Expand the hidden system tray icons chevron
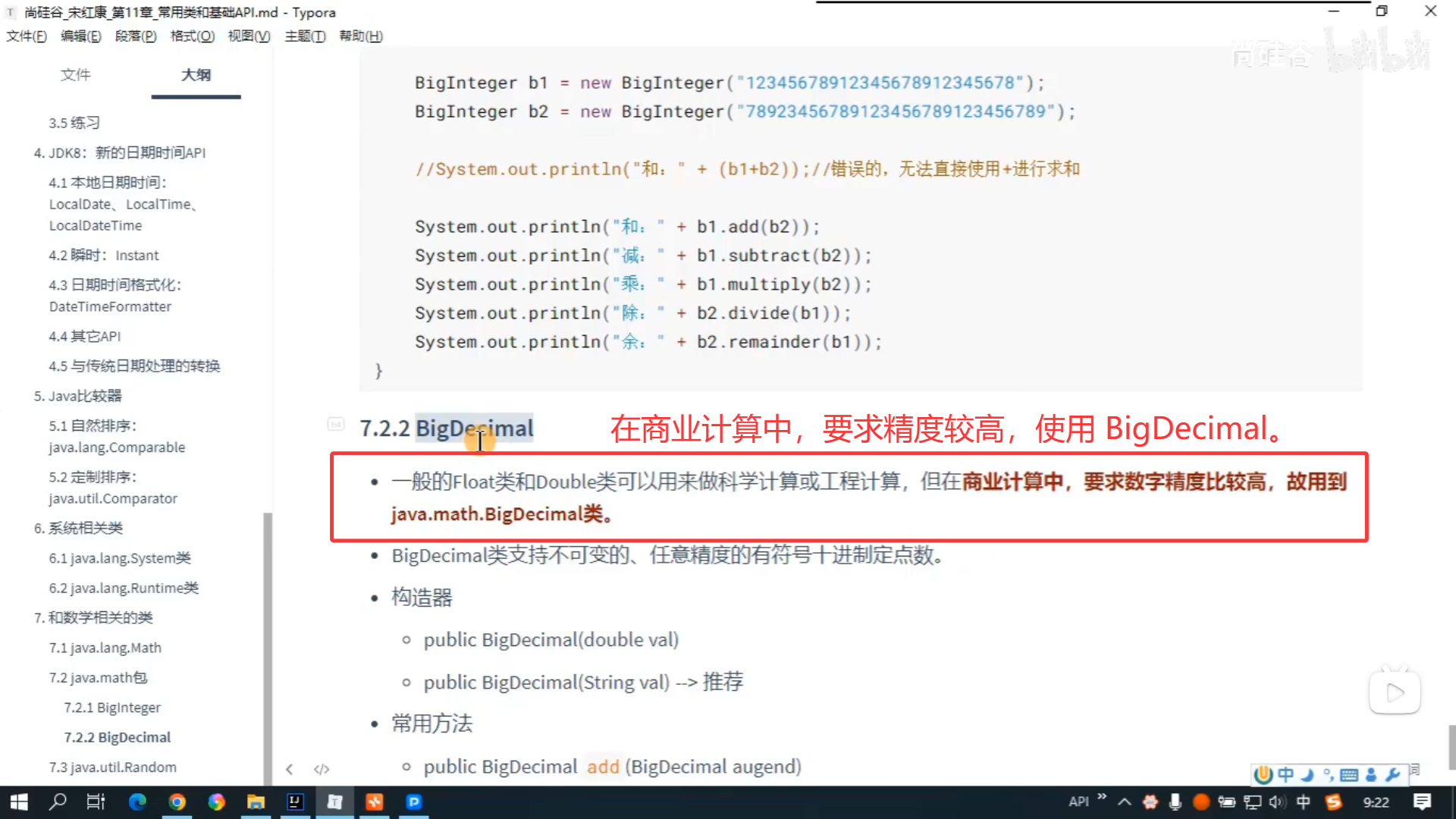Viewport: 1456px width, 819px height. pos(1125,802)
